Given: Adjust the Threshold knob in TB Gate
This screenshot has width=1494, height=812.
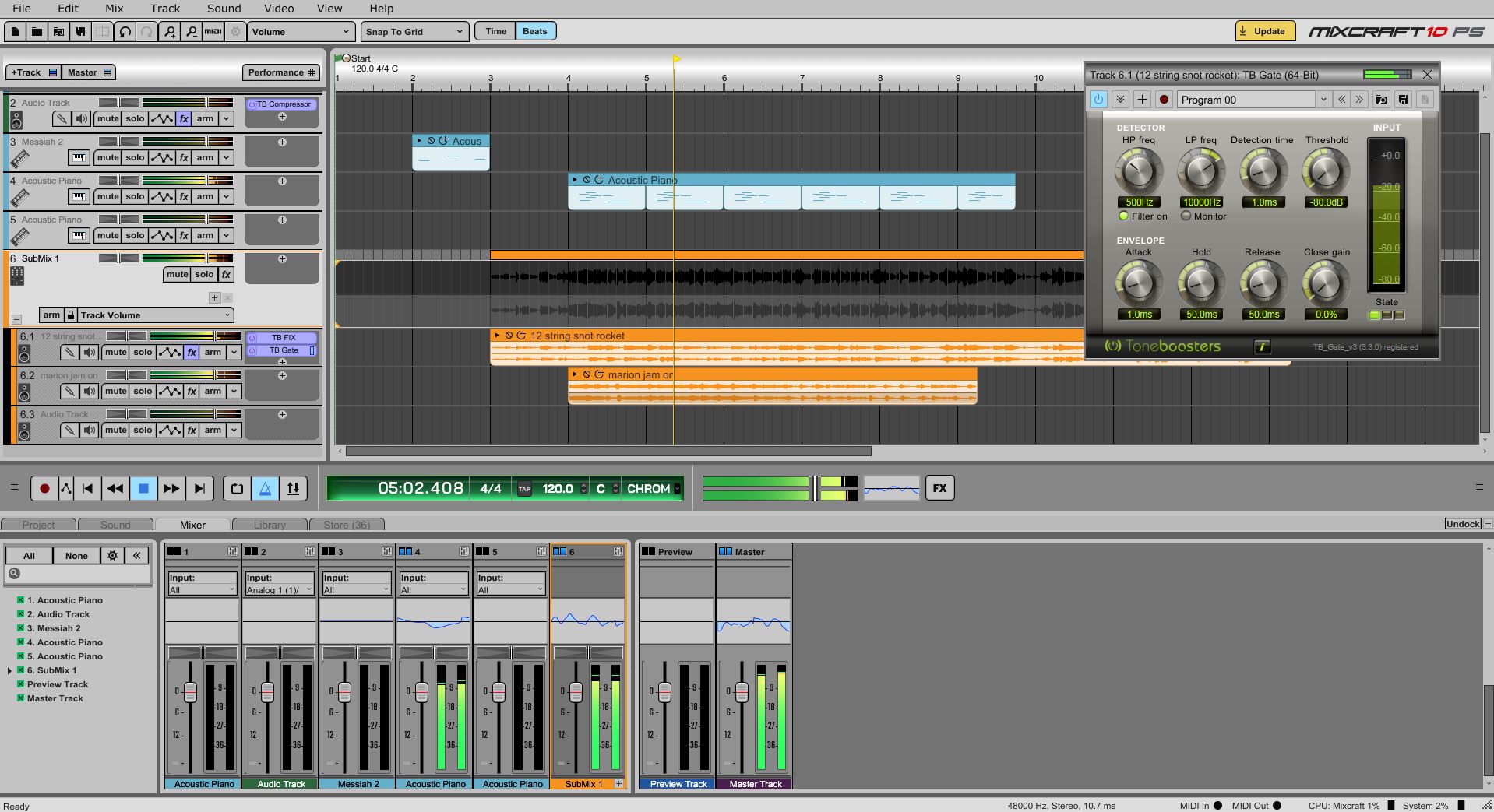Looking at the screenshot, I should pyautogui.click(x=1326, y=171).
